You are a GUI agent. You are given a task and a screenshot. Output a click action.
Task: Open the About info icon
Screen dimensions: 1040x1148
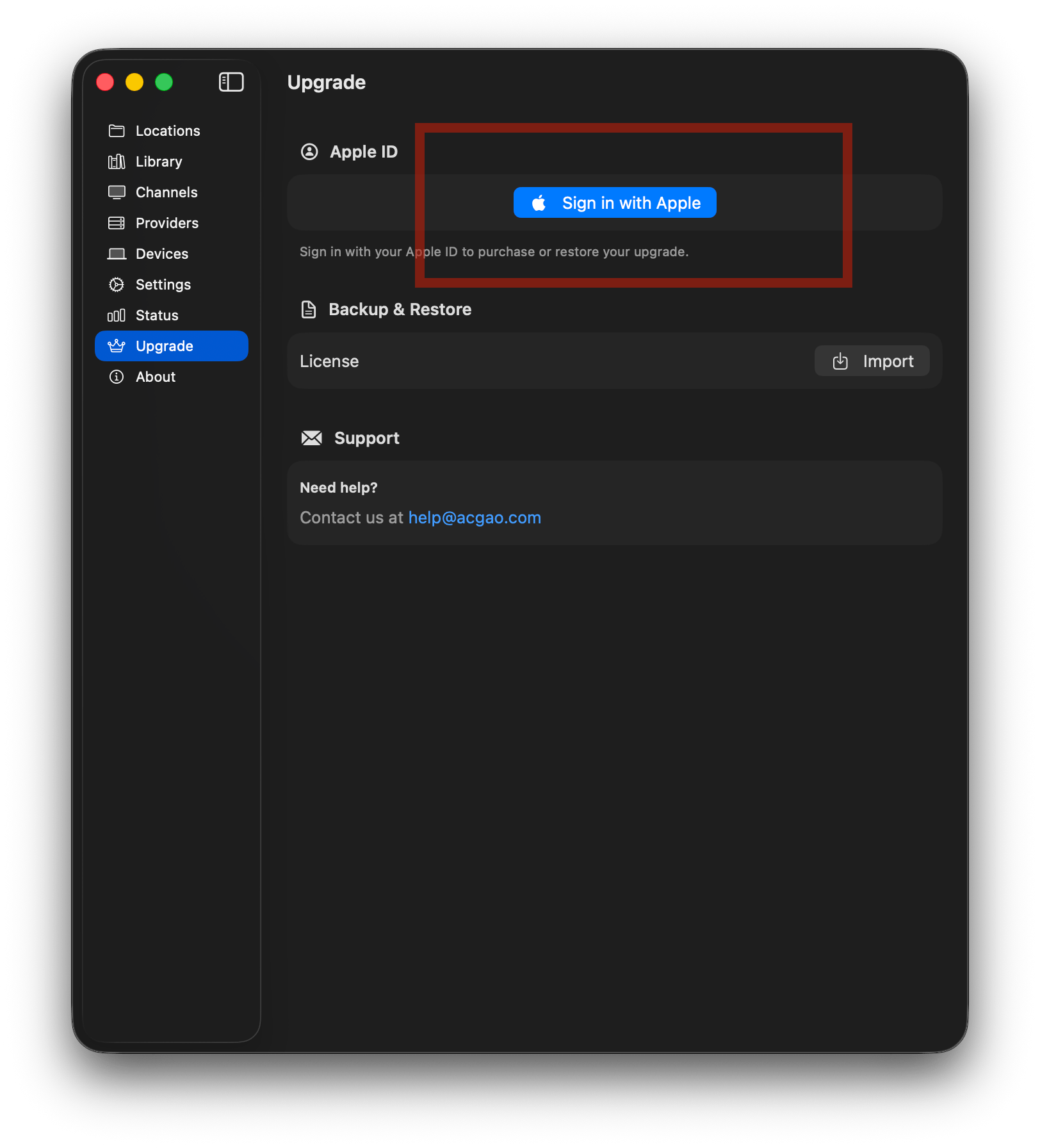coord(117,377)
